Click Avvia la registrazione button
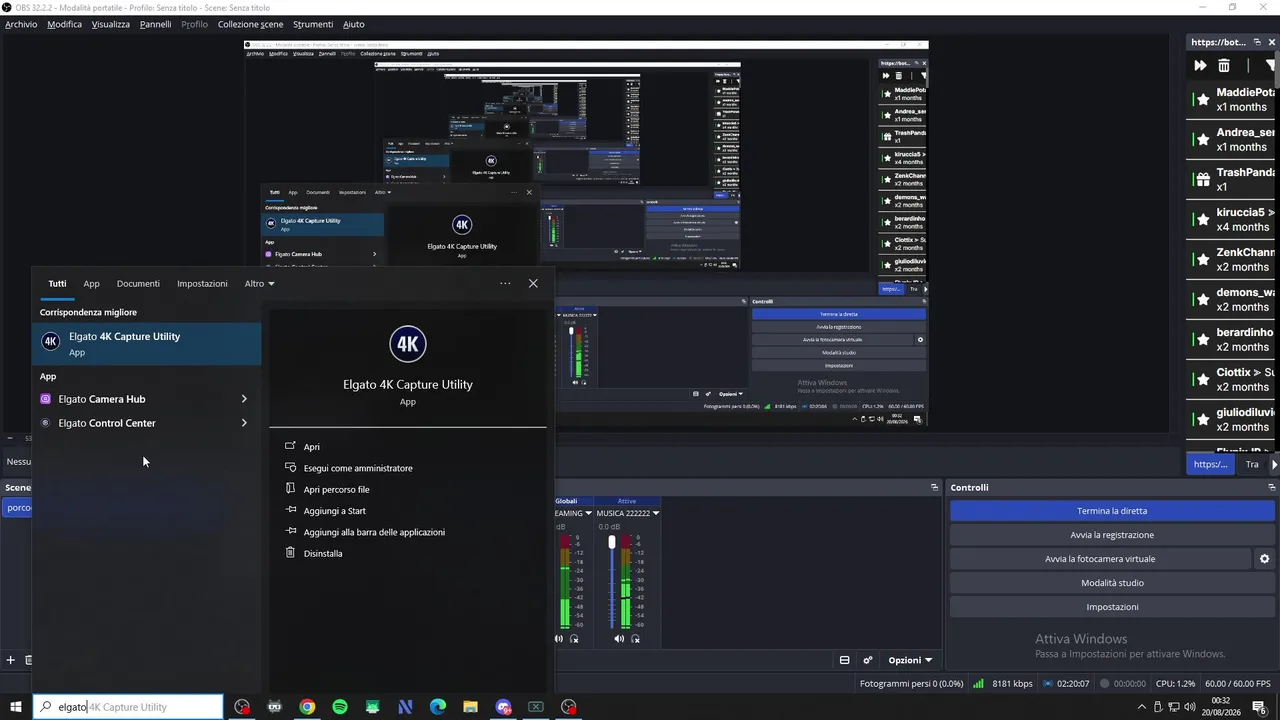 (x=1112, y=535)
